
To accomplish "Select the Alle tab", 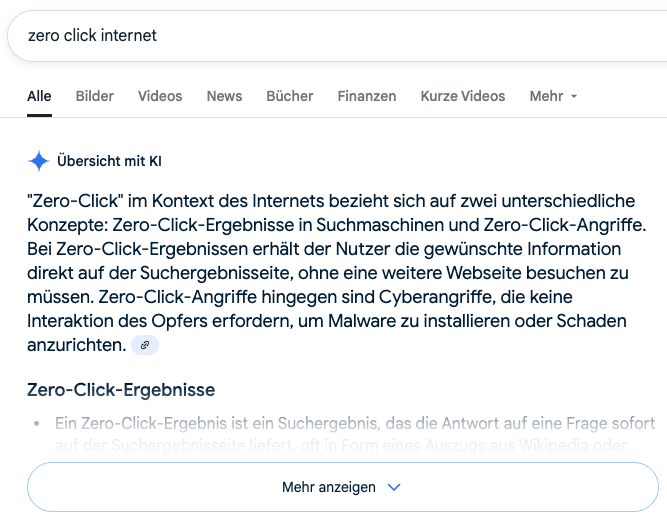I will (39, 96).
